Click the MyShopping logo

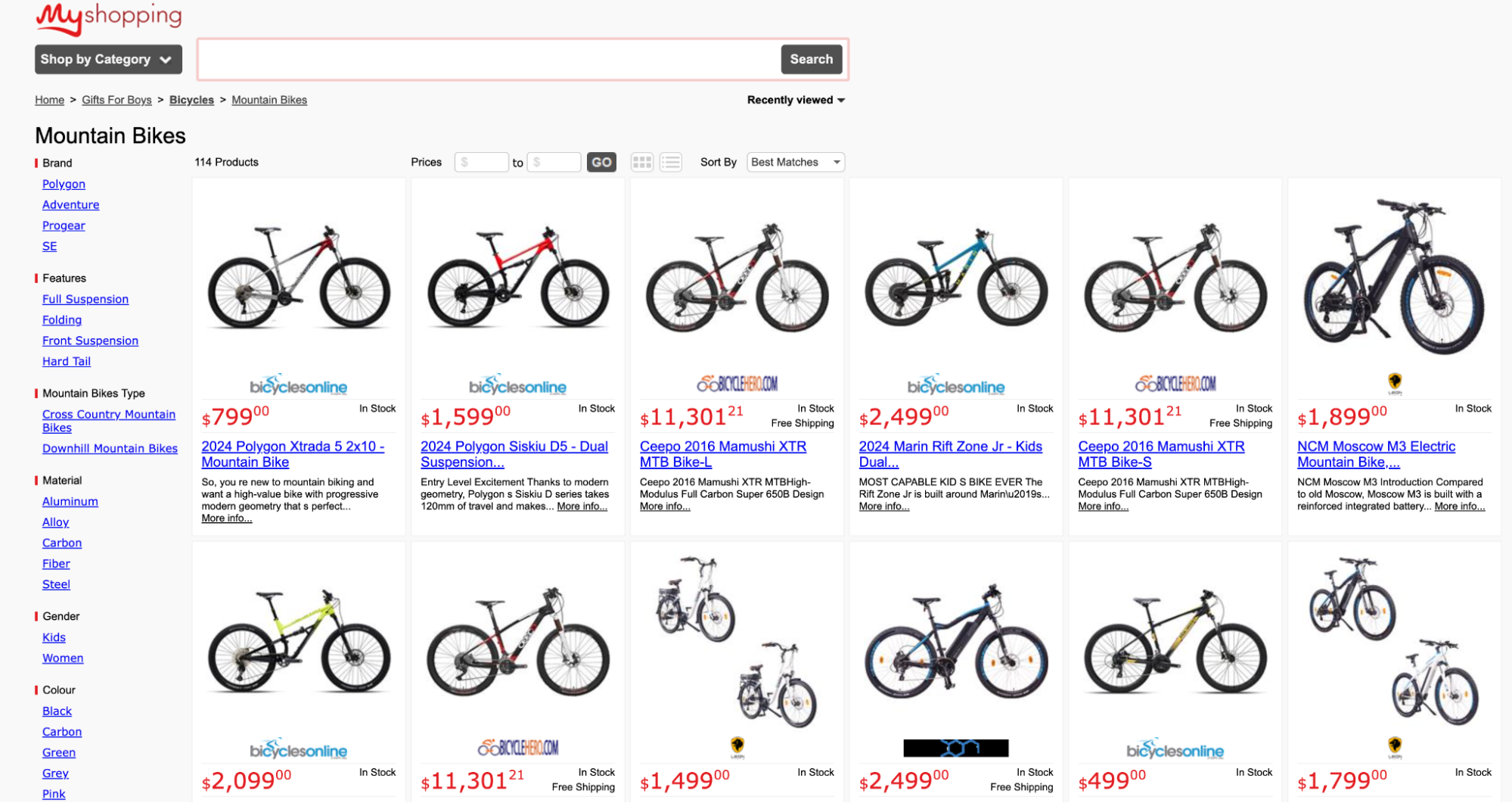(109, 18)
